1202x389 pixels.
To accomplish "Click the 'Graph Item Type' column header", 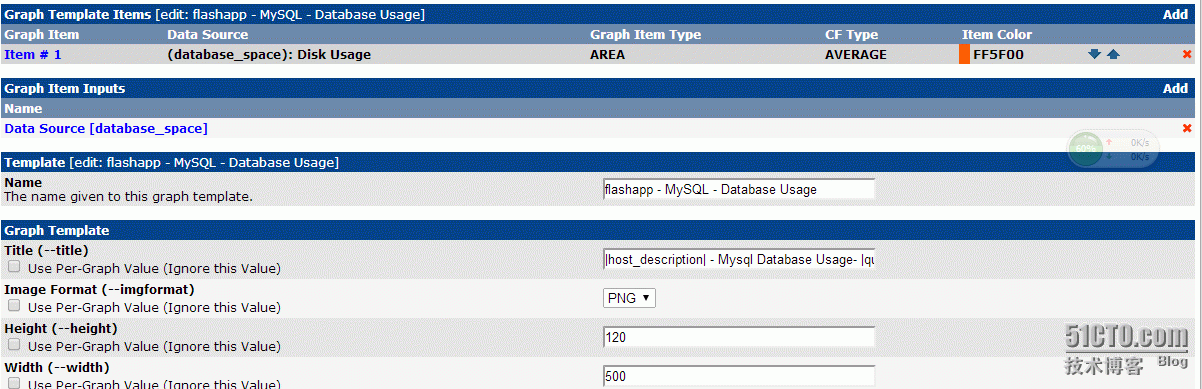I will tap(646, 35).
